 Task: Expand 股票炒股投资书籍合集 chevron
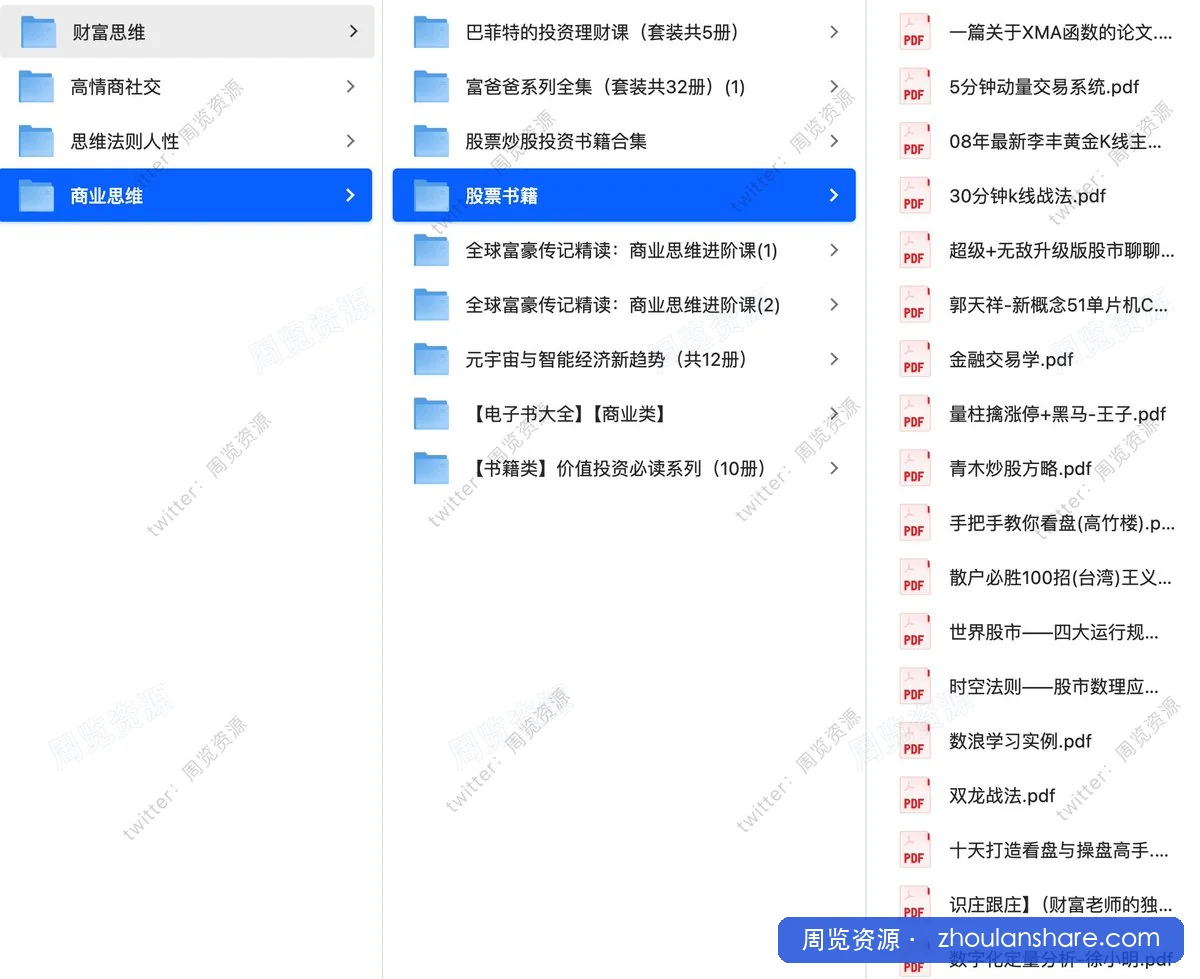[x=834, y=141]
